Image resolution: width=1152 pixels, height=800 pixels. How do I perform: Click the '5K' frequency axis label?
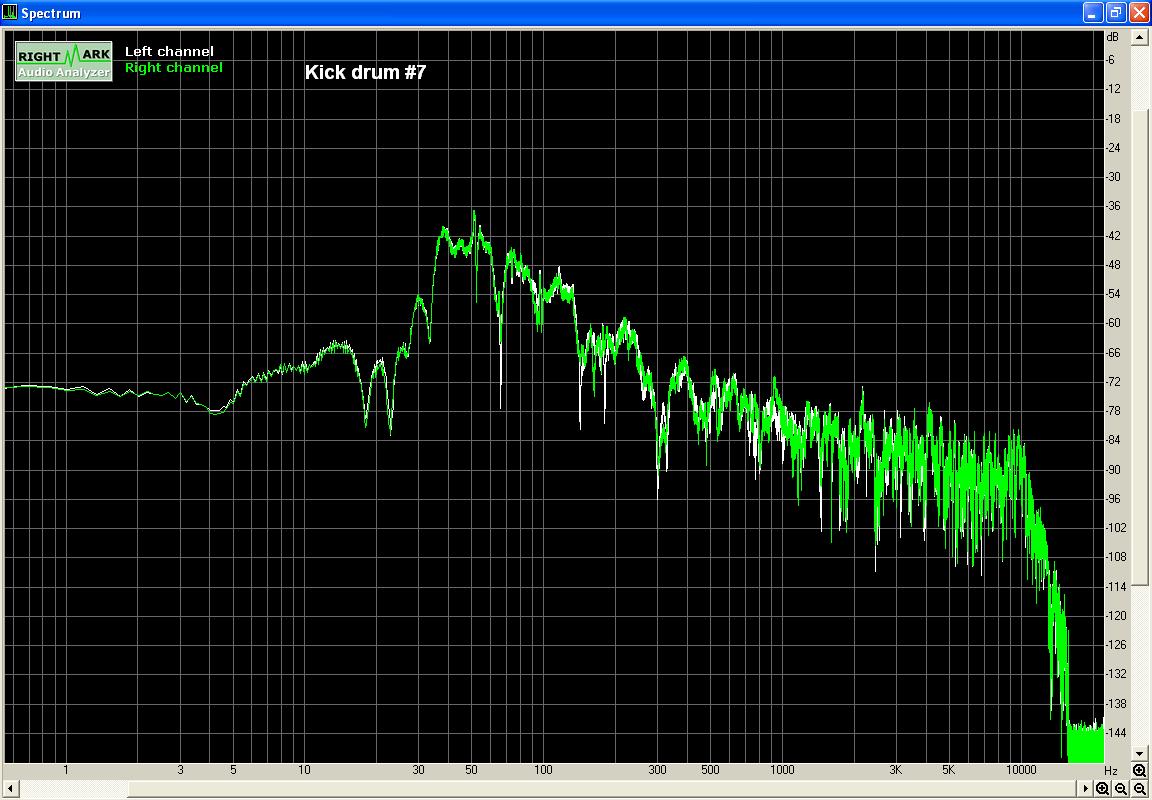click(948, 770)
